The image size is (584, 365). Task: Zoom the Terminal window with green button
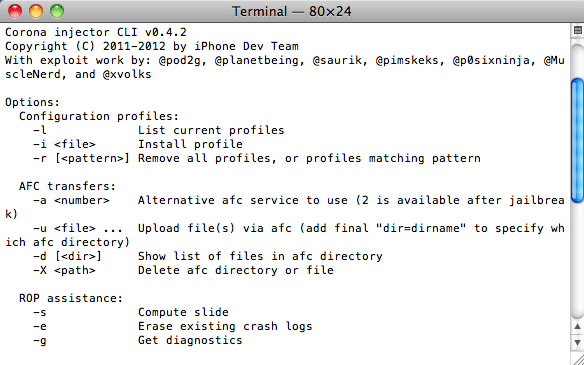coord(57,11)
